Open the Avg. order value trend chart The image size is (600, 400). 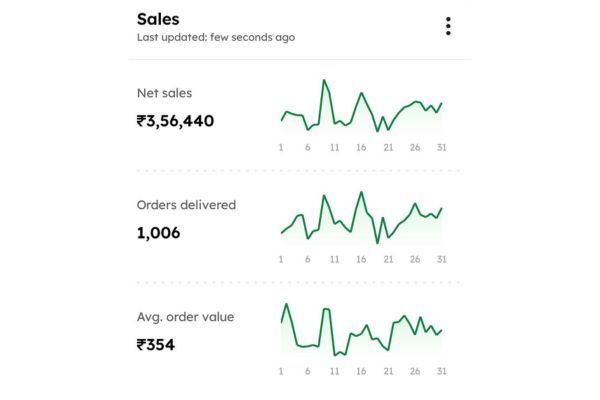361,330
